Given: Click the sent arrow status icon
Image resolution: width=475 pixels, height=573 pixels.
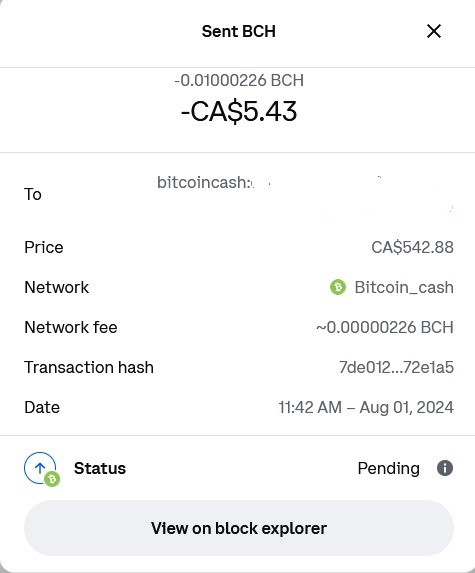Looking at the screenshot, I should point(40,468).
